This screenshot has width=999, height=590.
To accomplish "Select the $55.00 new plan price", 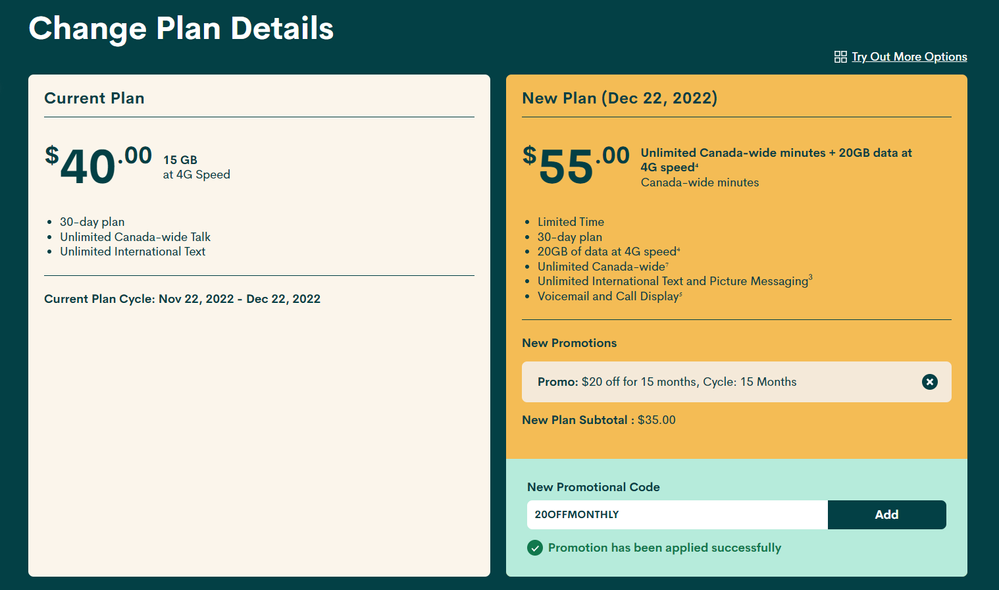I will click(576, 165).
